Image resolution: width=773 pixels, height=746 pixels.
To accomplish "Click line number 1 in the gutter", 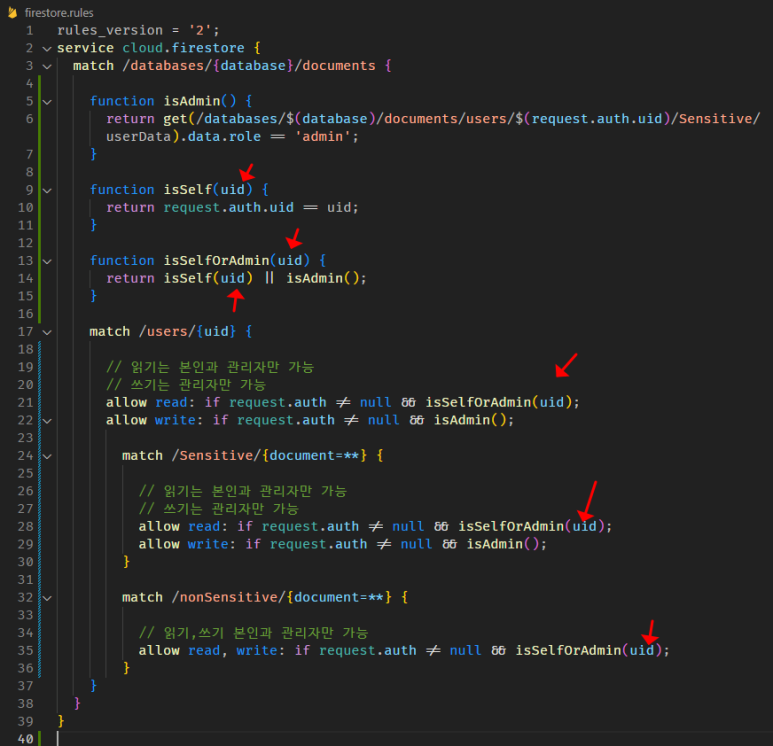I will coord(30,31).
